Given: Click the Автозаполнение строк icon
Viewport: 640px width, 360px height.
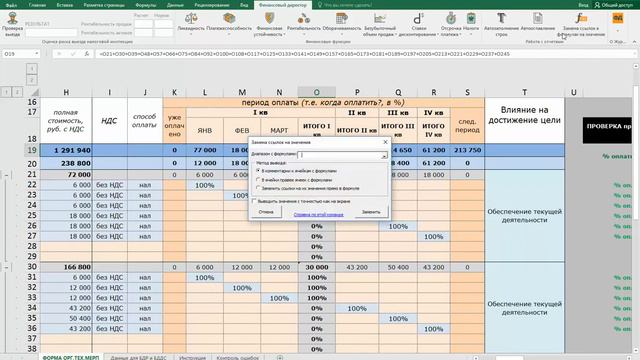Looking at the screenshot, I should tap(501, 18).
